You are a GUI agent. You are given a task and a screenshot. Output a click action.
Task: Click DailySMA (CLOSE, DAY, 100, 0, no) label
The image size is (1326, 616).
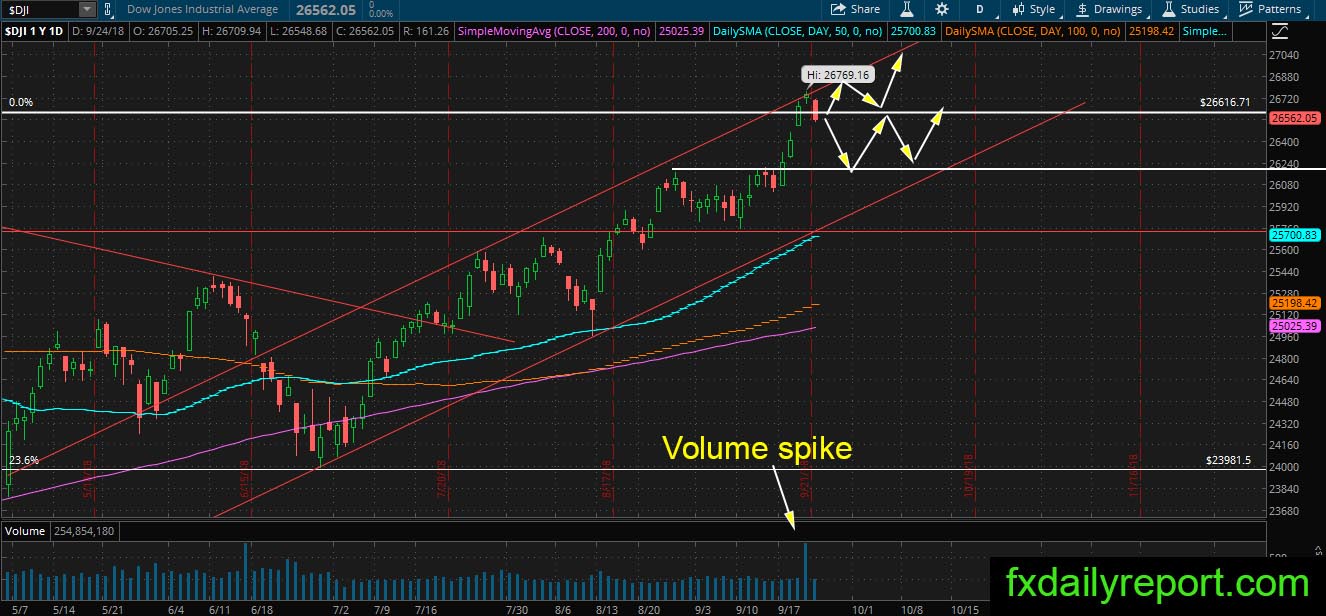pos(1035,32)
